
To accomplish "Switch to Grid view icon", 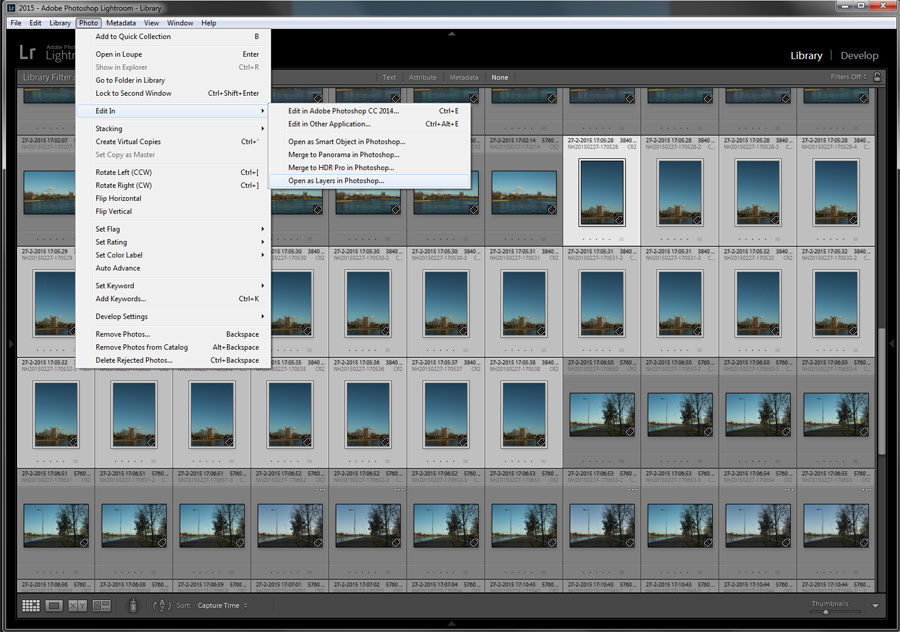I will coord(31,605).
